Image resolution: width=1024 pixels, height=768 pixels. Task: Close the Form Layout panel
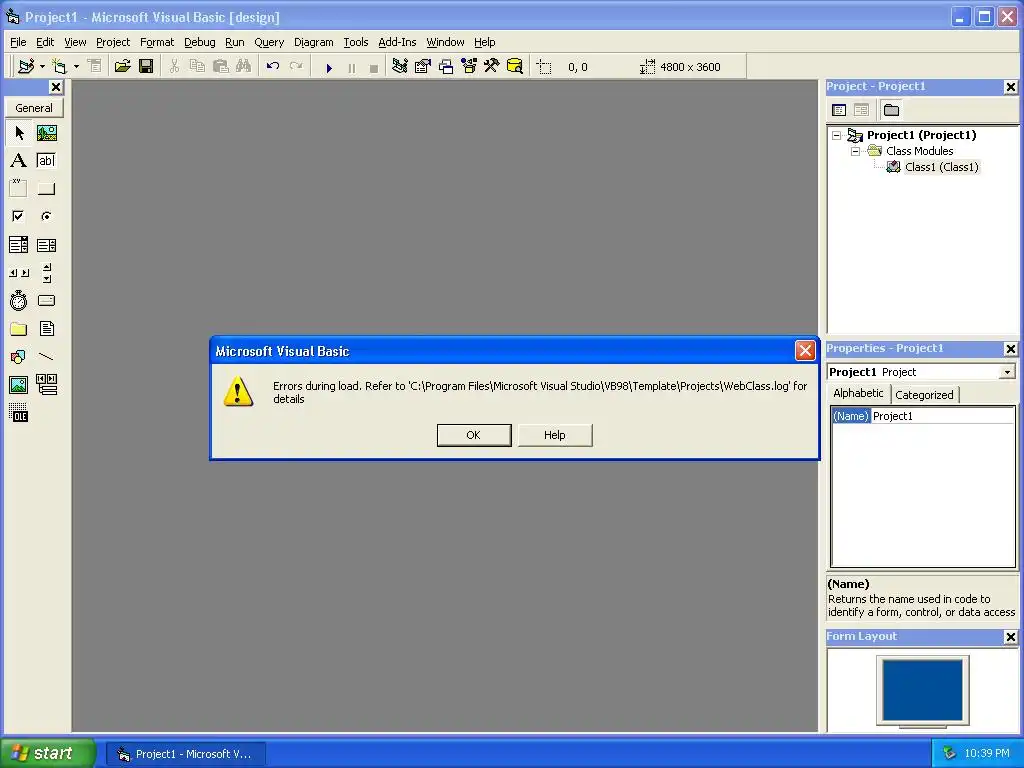tap(1010, 637)
